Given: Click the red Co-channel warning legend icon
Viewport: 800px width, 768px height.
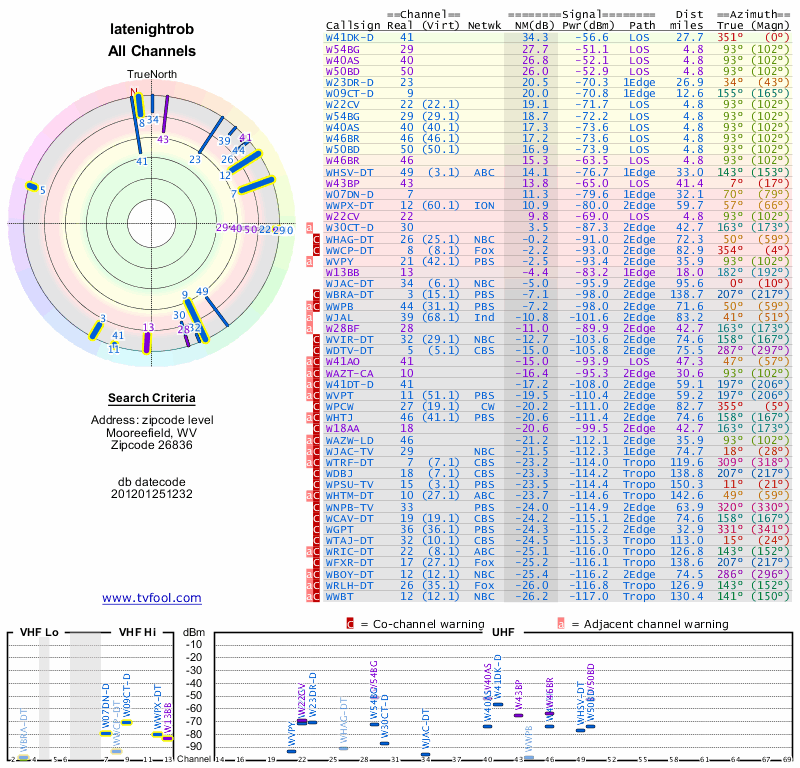Looking at the screenshot, I should click(350, 624).
